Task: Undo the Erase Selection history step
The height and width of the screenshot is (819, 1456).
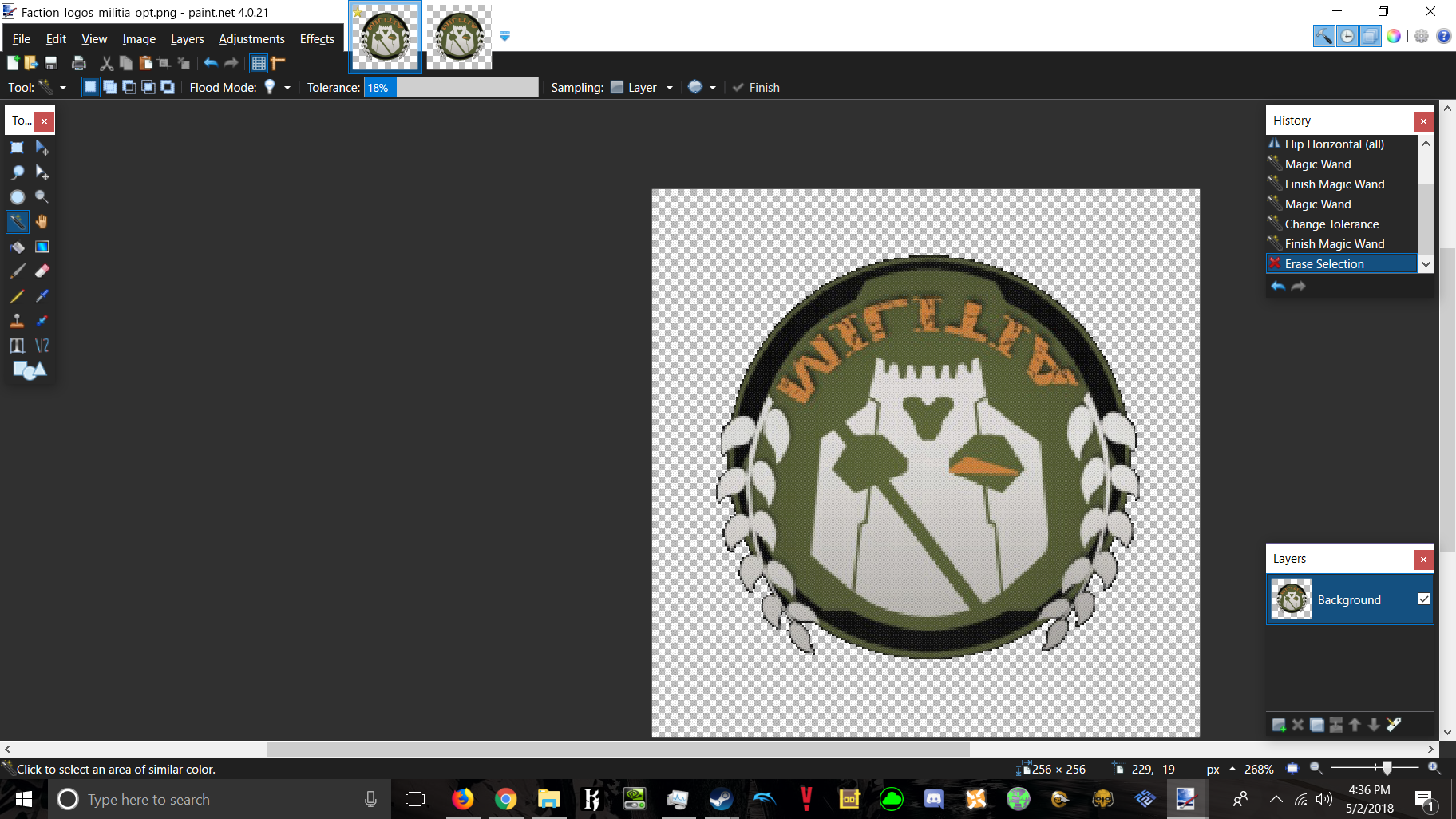Action: [1278, 286]
